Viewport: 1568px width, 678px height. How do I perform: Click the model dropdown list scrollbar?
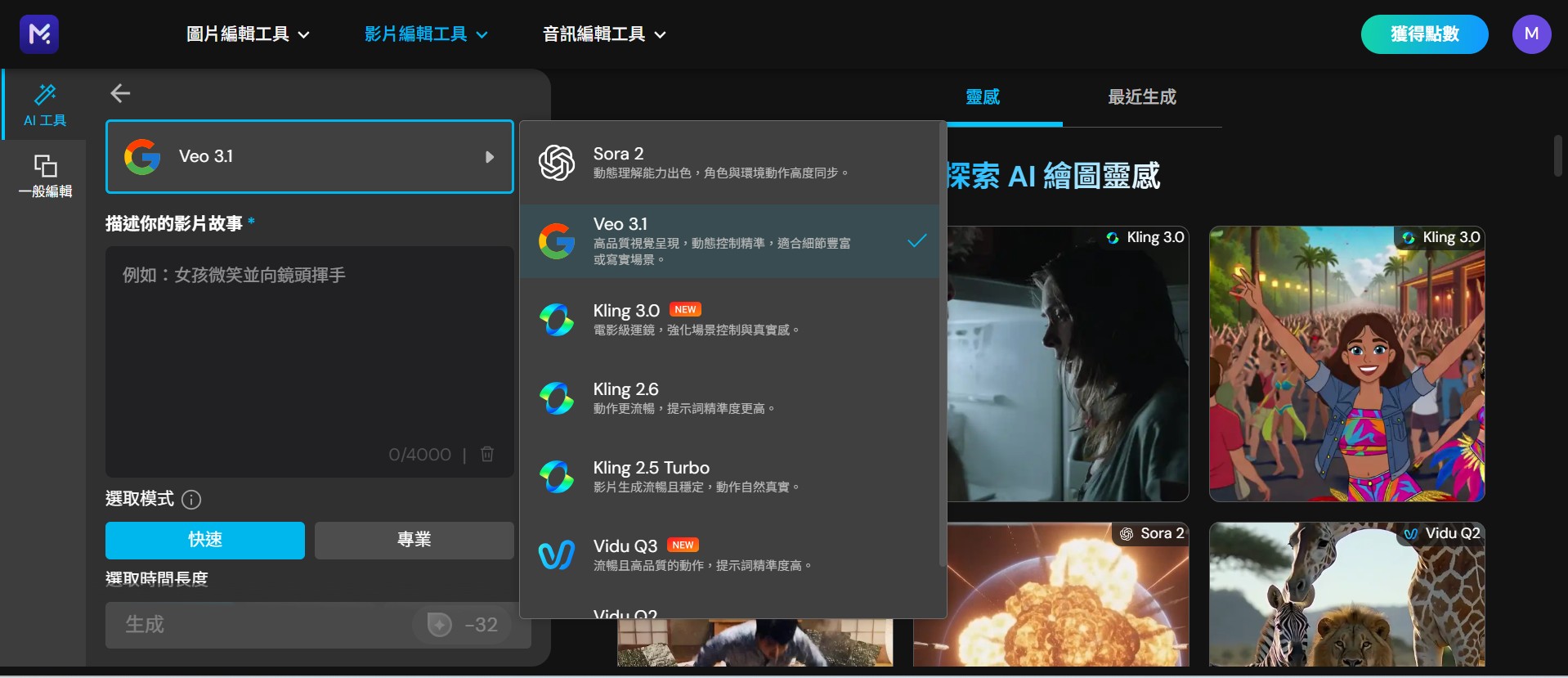pos(943,343)
